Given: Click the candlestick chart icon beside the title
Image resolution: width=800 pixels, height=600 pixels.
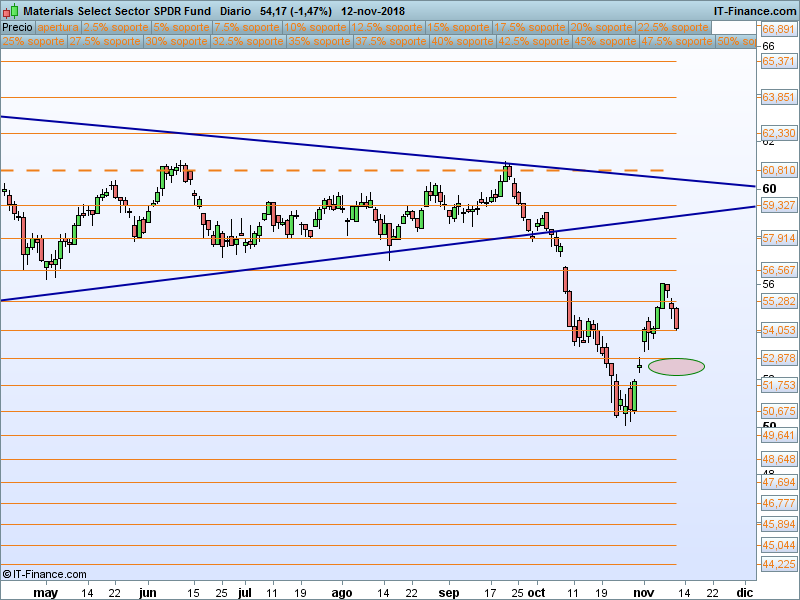Looking at the screenshot, I should pos(11,10).
